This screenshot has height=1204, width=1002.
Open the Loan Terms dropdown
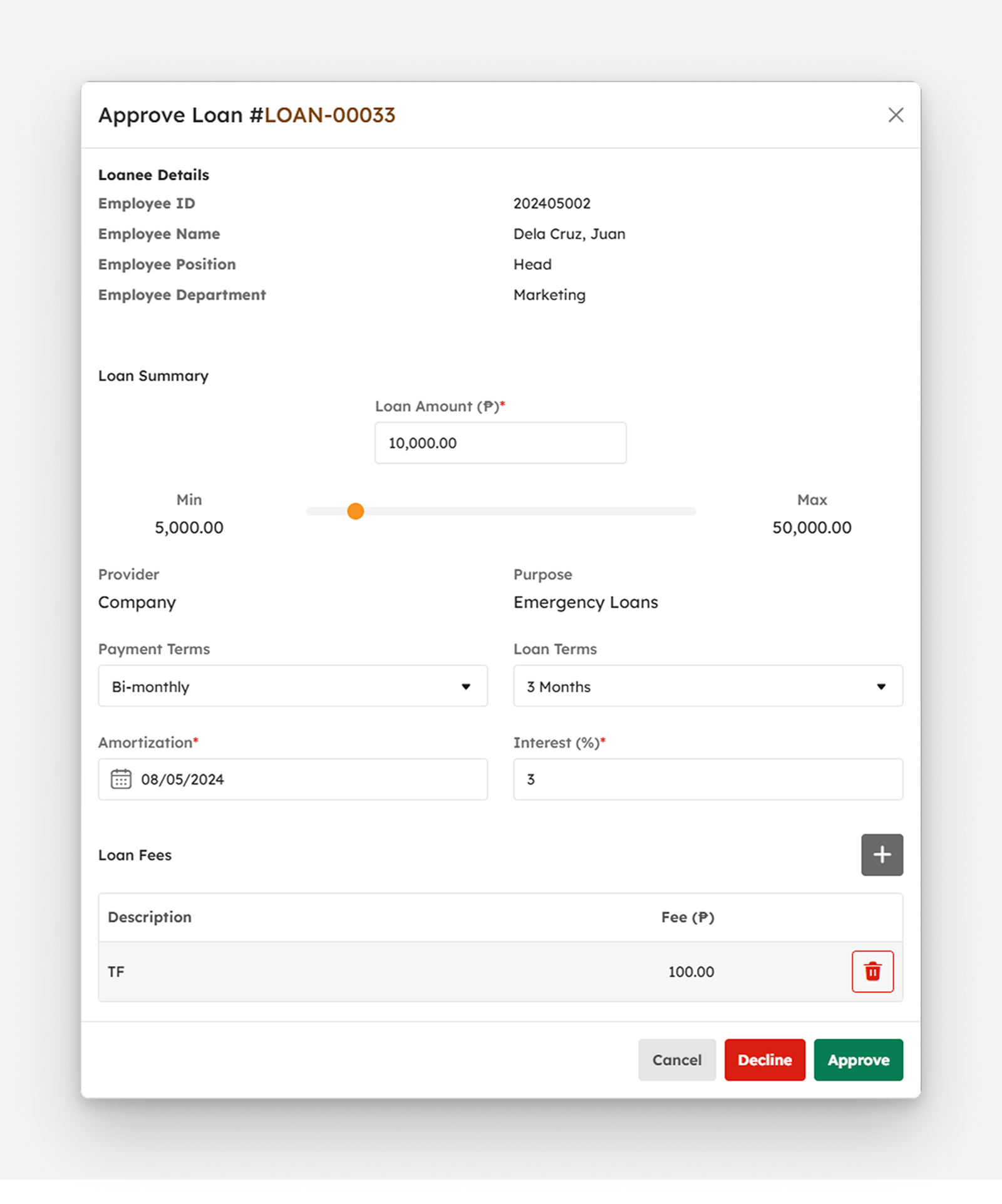click(x=708, y=686)
